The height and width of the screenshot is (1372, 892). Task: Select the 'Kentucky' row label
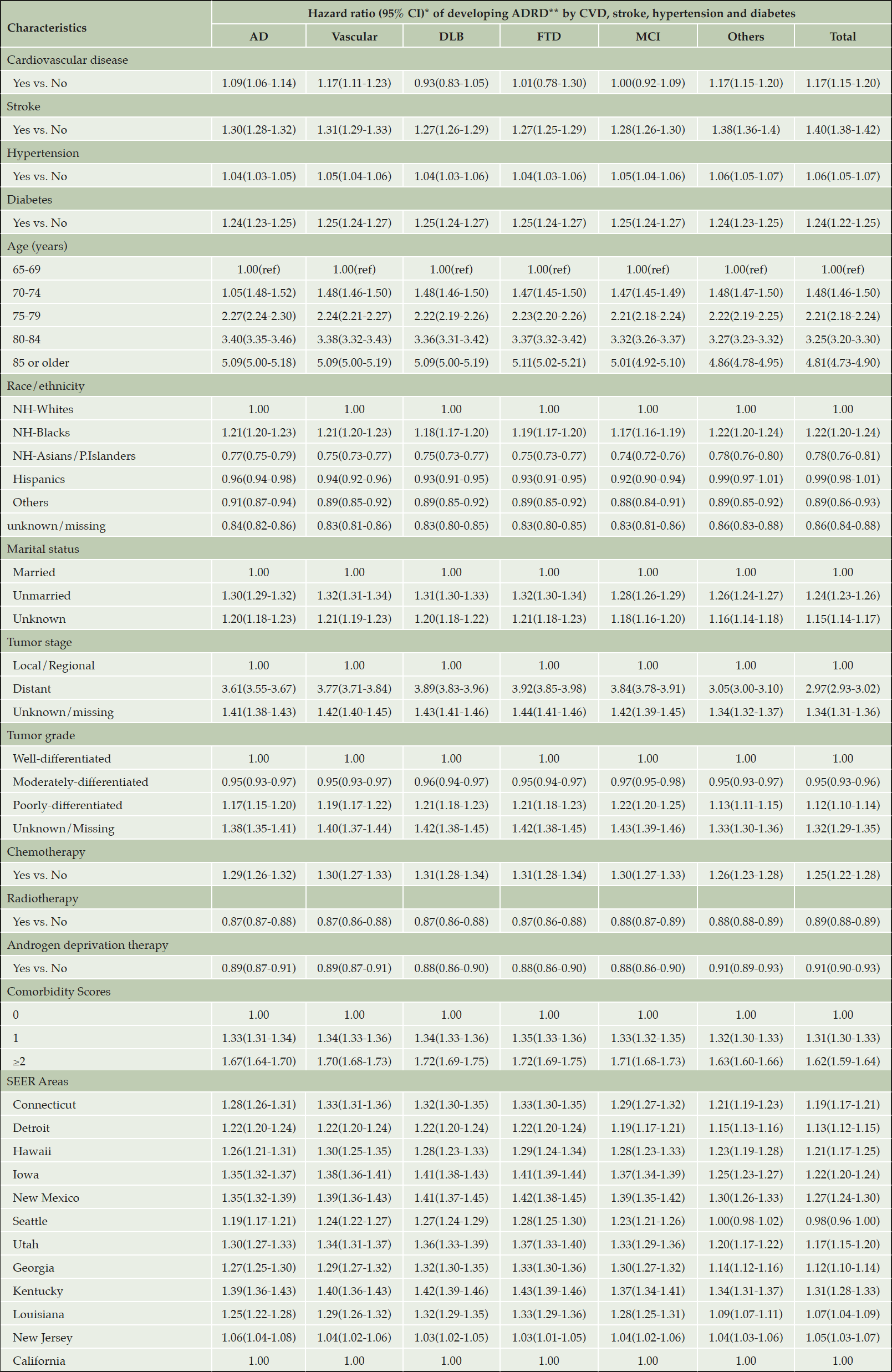pyautogui.click(x=38, y=1290)
